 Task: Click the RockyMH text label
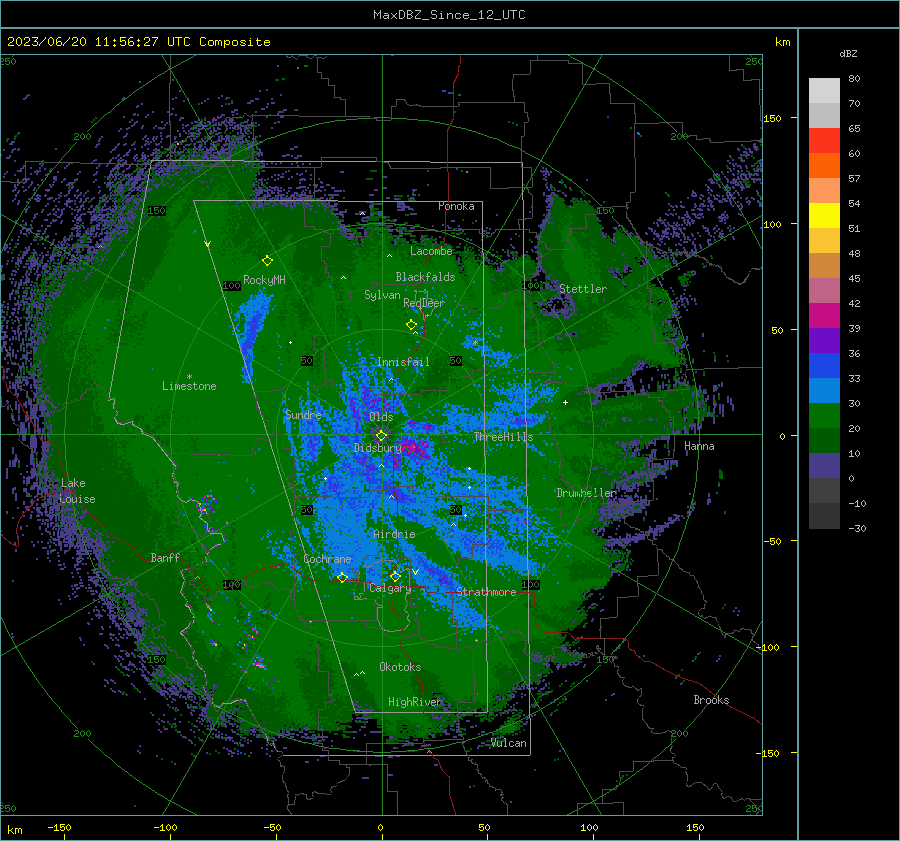coord(264,280)
